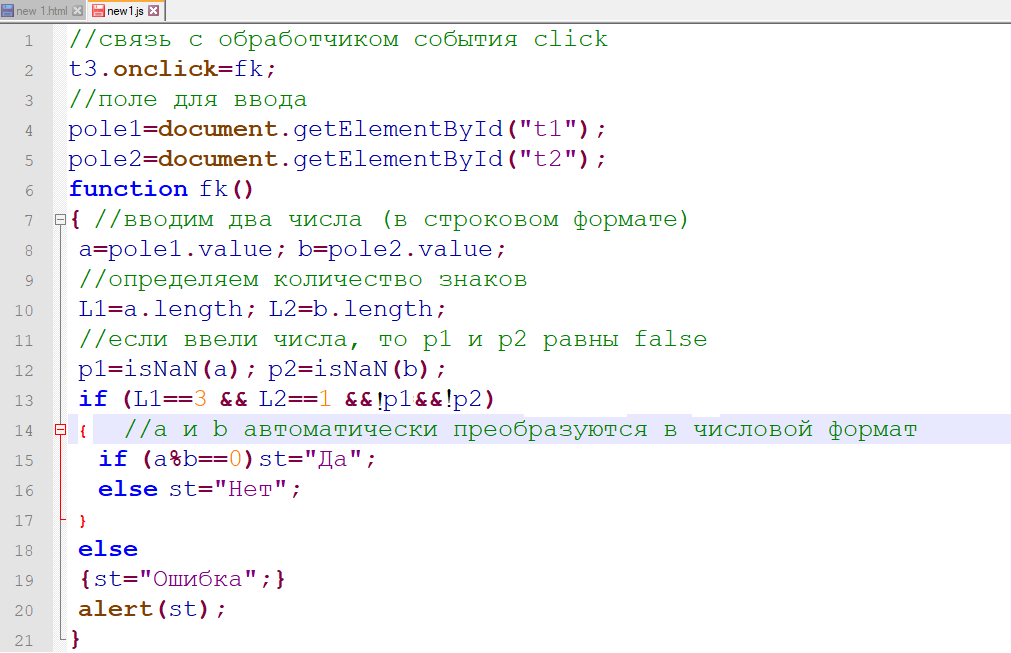Click the alert(st) statement

tap(152, 609)
